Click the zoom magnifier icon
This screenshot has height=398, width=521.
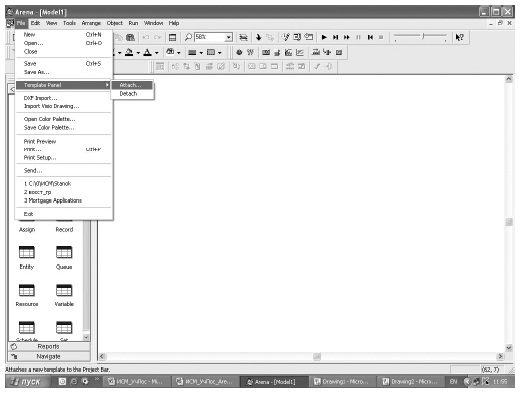pyautogui.click(x=188, y=37)
